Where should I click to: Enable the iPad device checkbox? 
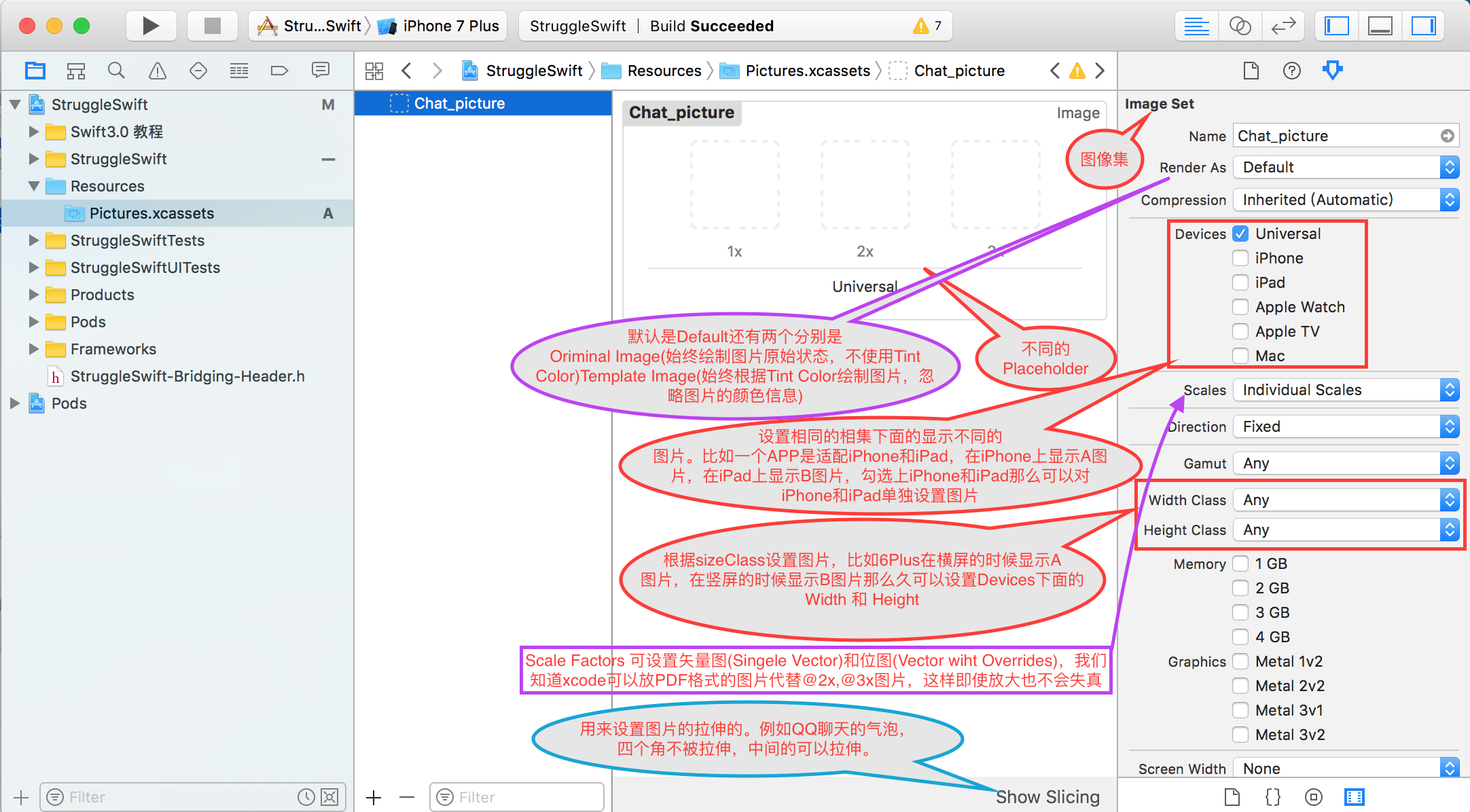coord(1240,282)
